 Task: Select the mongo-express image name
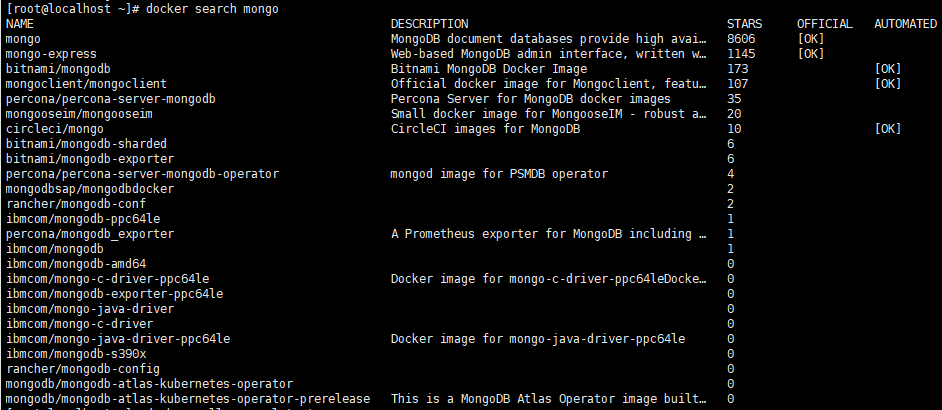46,54
